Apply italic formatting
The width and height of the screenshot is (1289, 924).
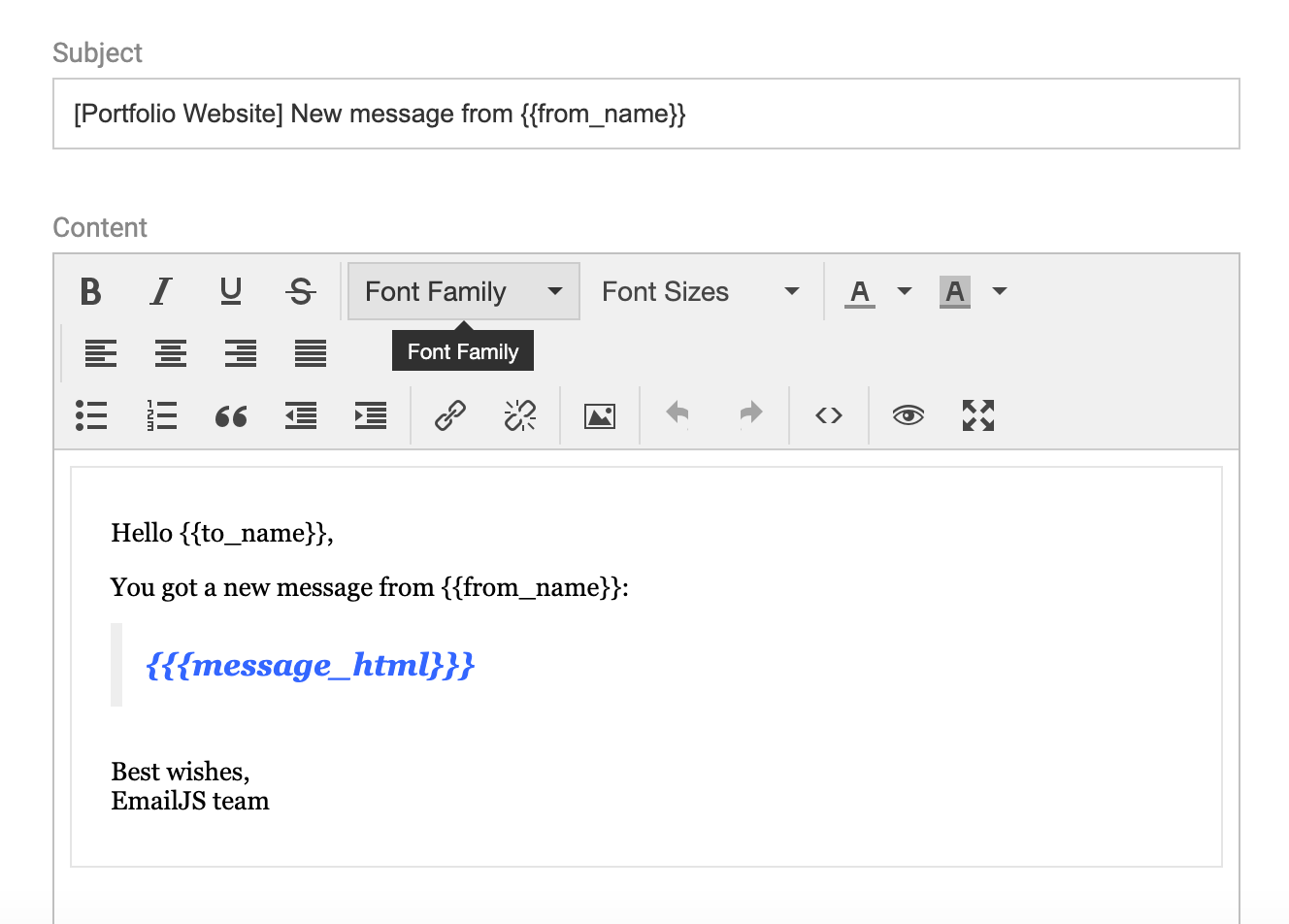click(x=161, y=291)
